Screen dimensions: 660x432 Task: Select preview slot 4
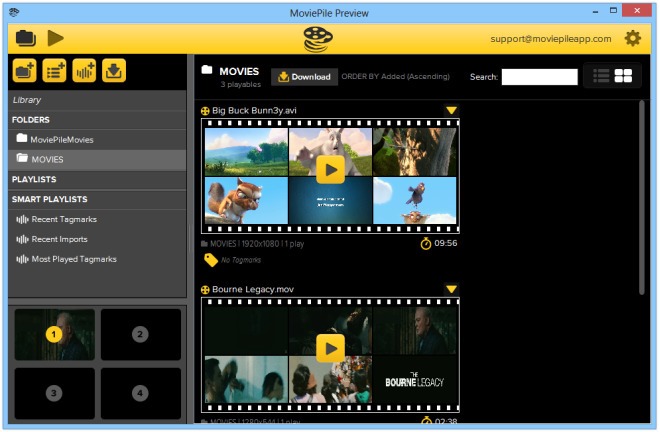(x=141, y=393)
